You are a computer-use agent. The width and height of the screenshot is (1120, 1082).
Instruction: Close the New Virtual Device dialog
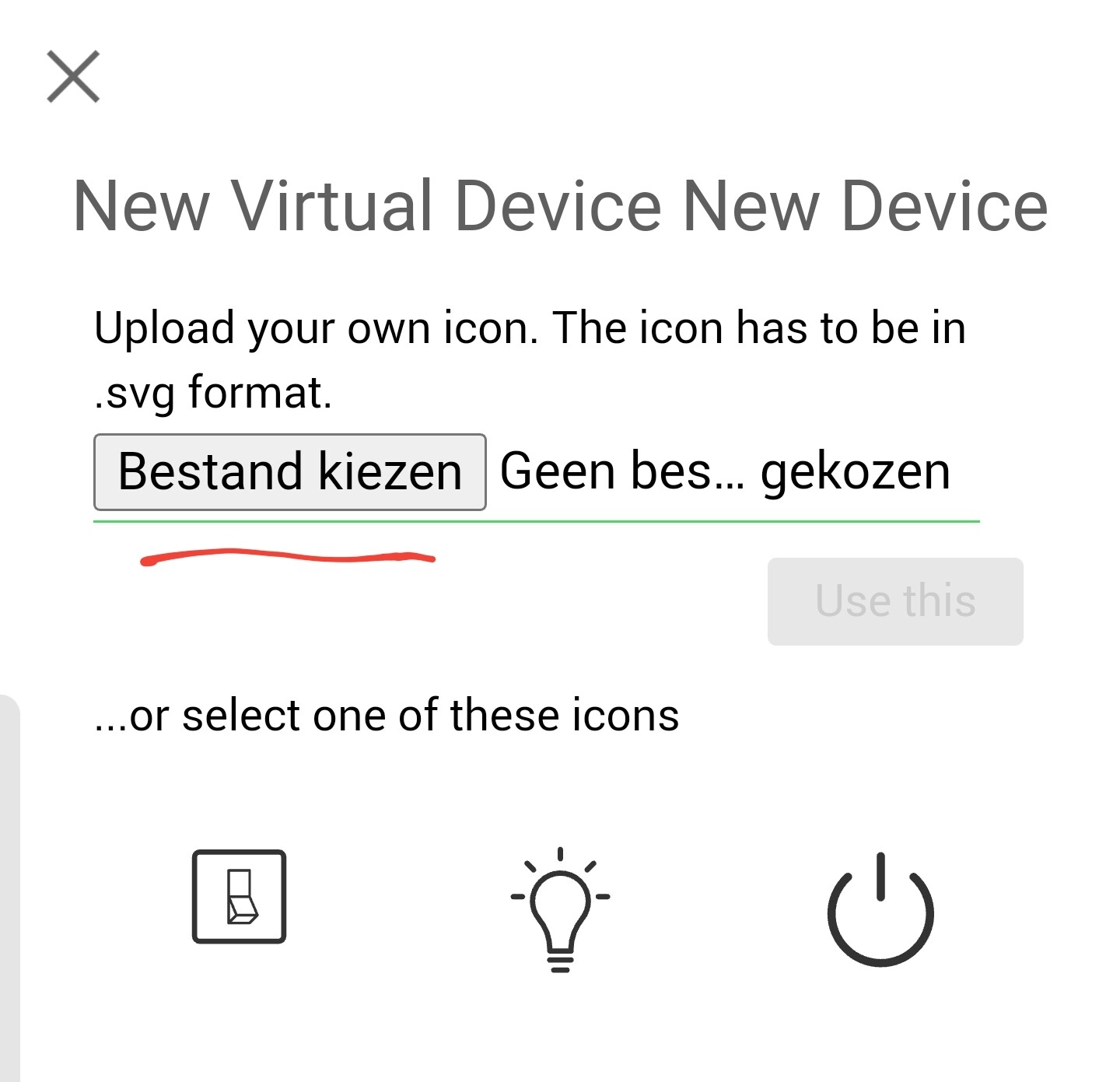pos(73,76)
